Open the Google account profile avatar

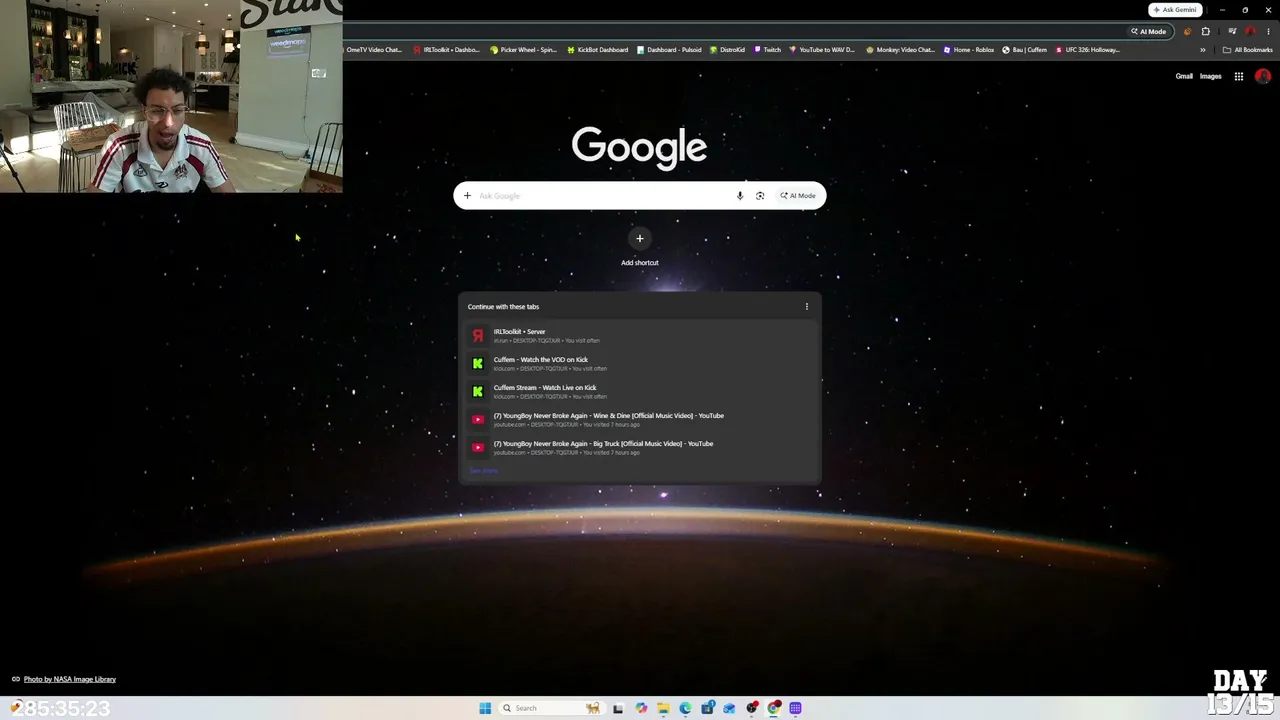tap(1263, 76)
